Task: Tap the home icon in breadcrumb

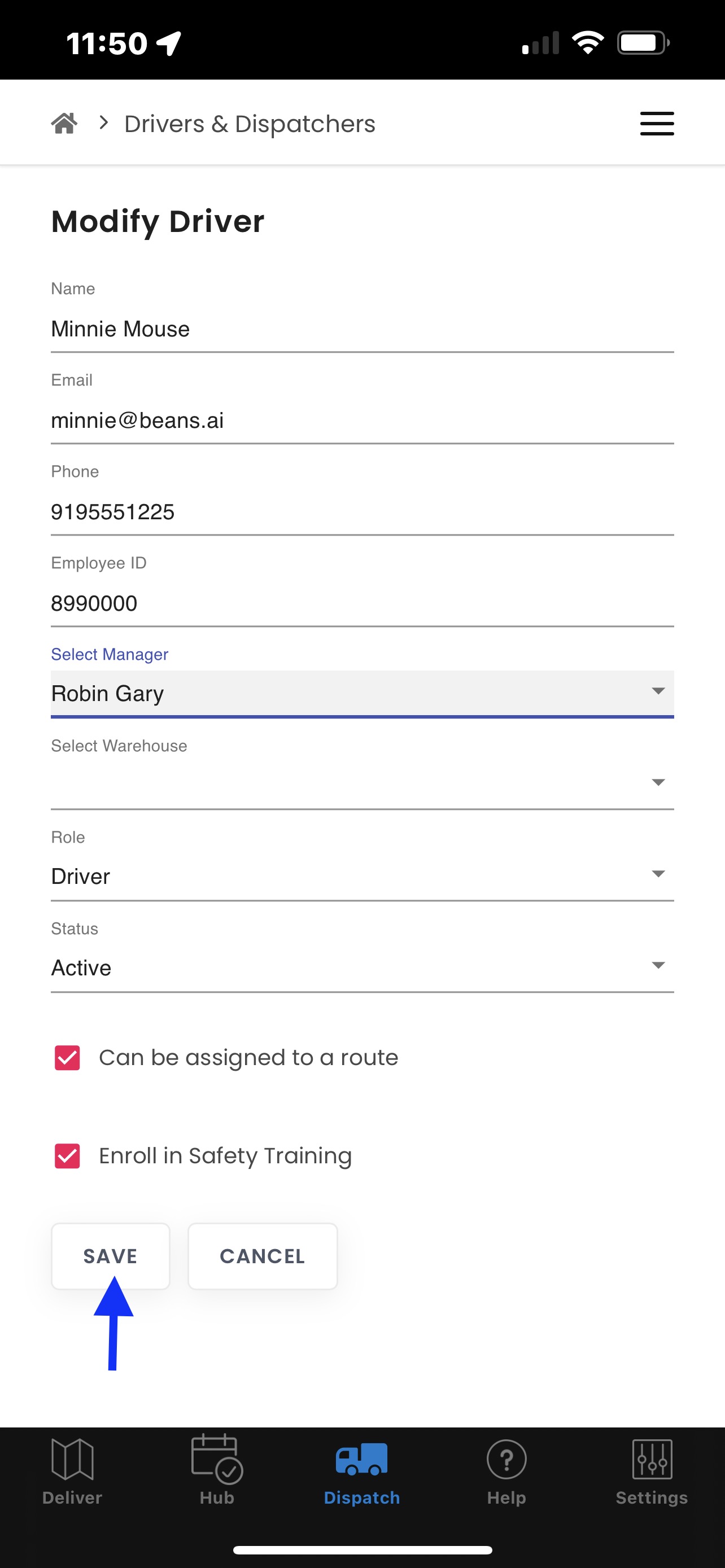Action: [x=64, y=124]
